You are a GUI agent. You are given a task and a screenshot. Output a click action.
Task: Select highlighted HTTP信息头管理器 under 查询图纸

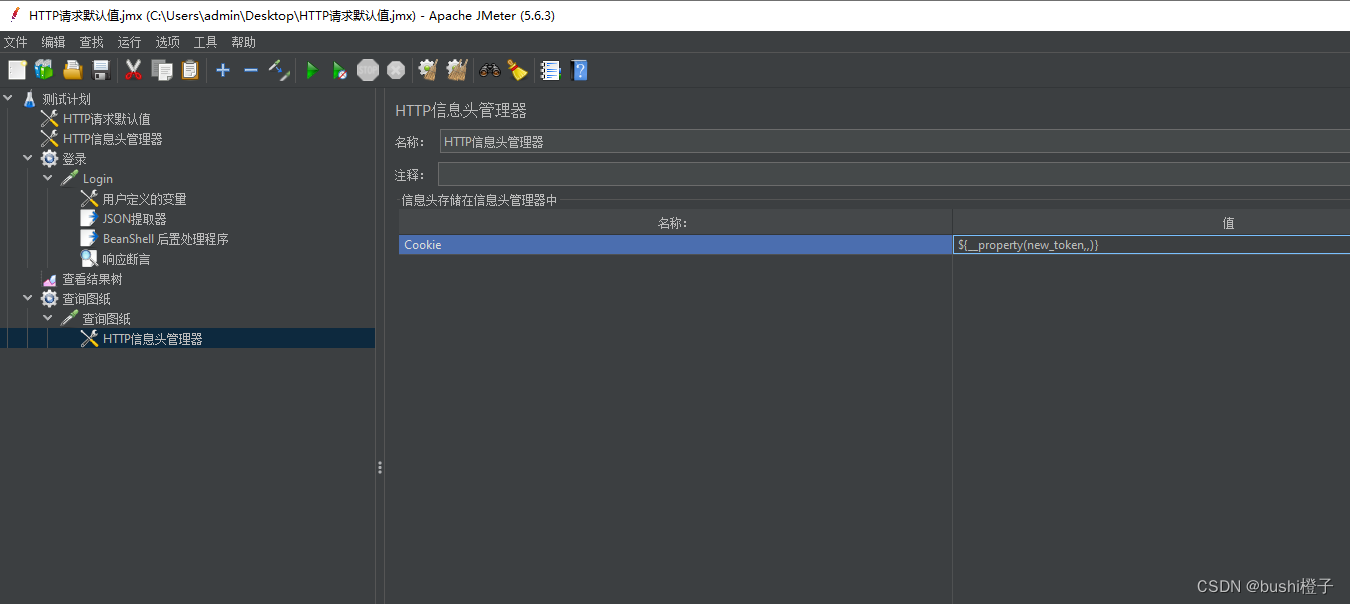click(x=153, y=339)
